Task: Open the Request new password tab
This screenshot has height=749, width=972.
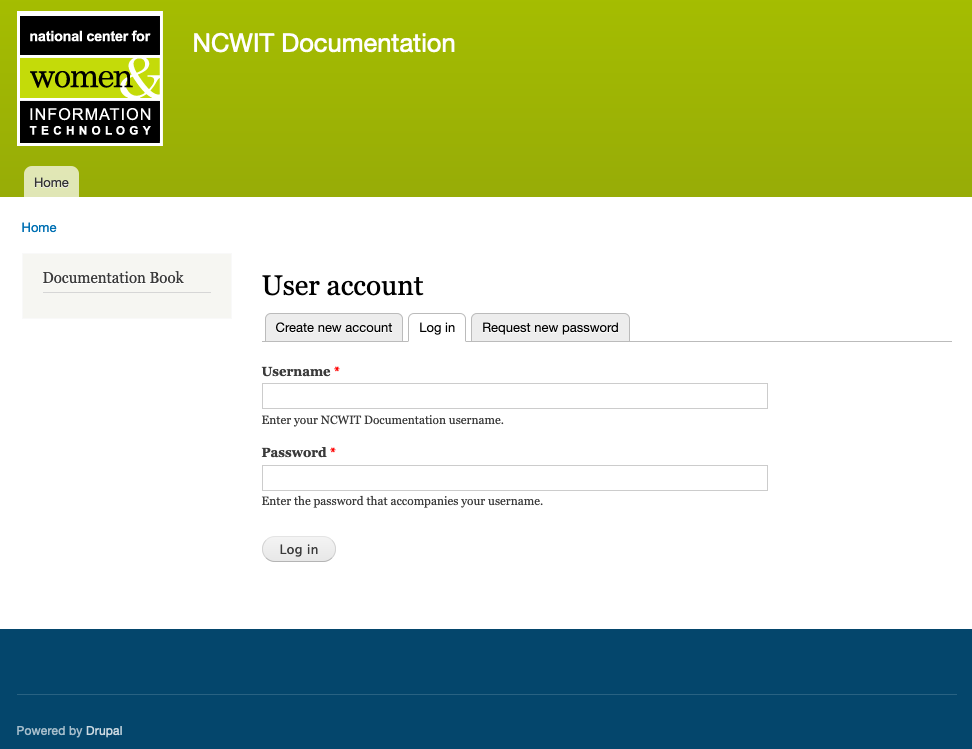Action: (550, 328)
